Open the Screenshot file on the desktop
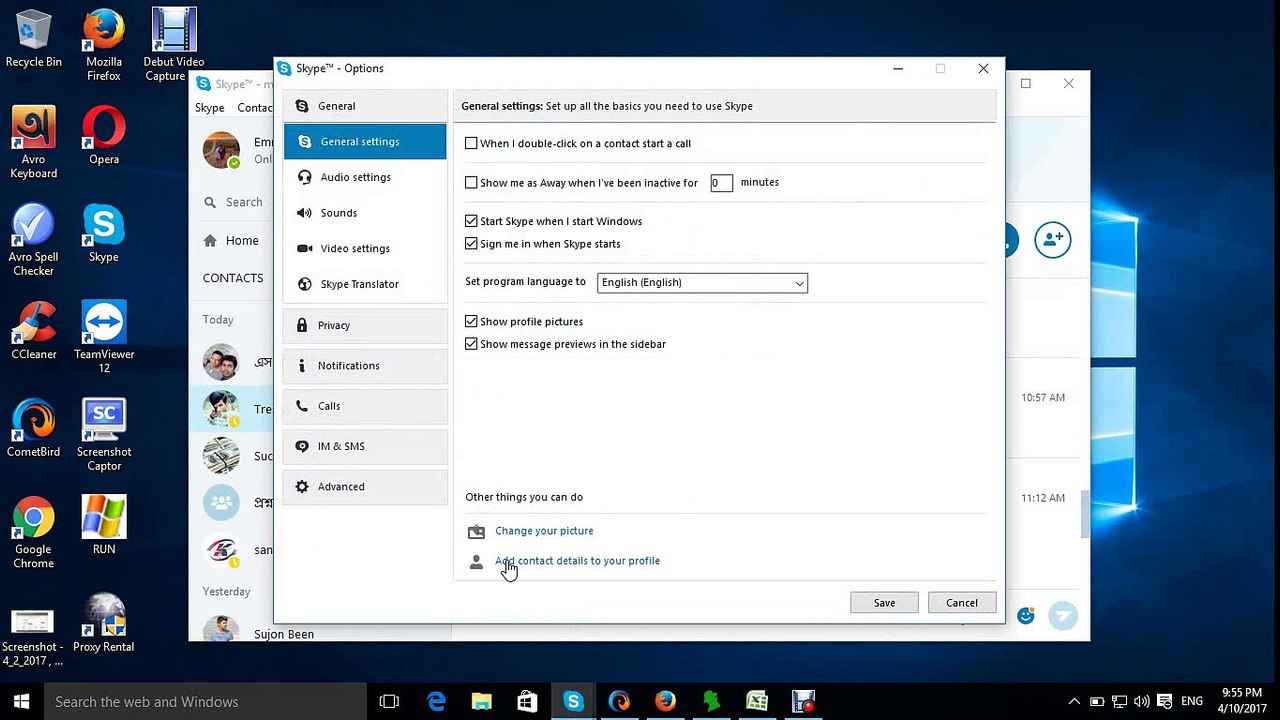 click(34, 637)
